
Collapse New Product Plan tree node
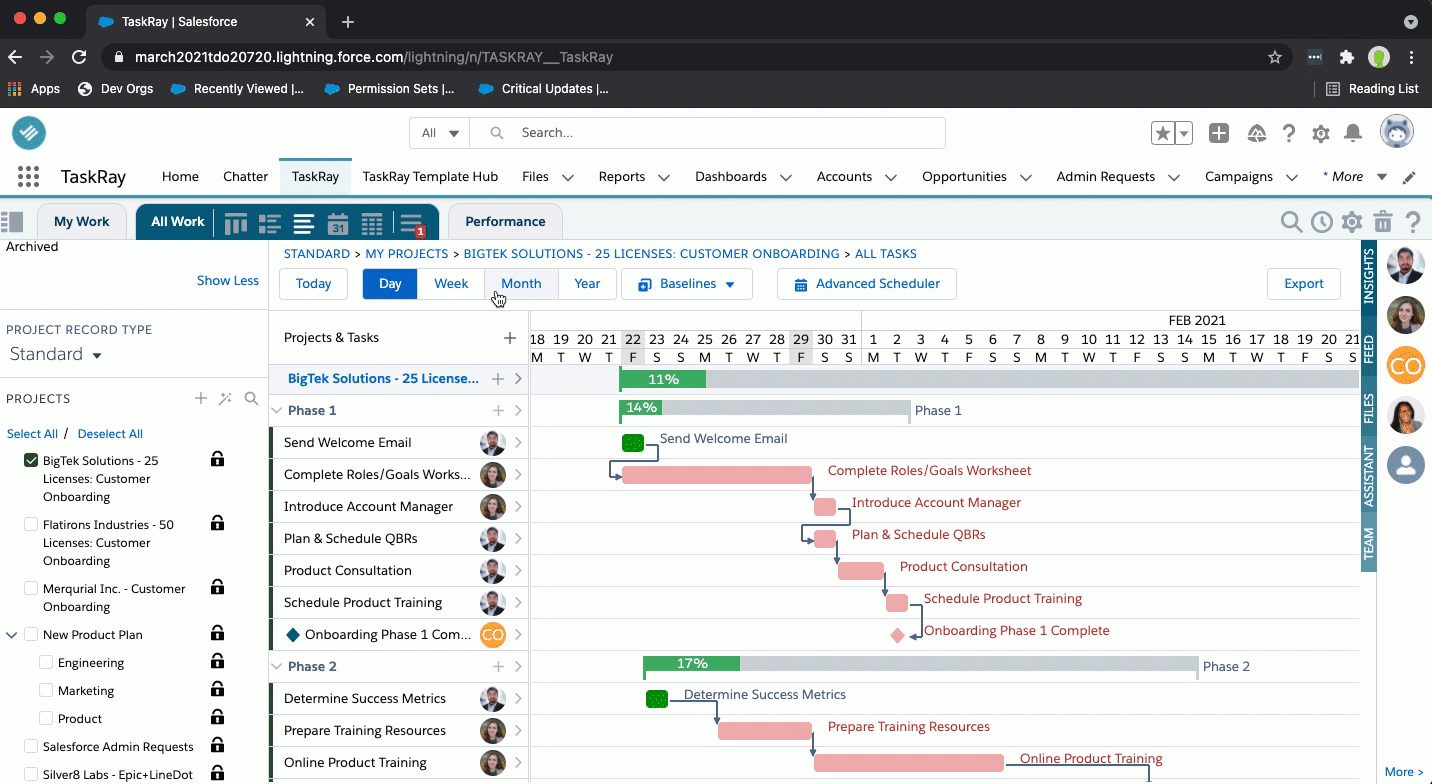(x=12, y=635)
